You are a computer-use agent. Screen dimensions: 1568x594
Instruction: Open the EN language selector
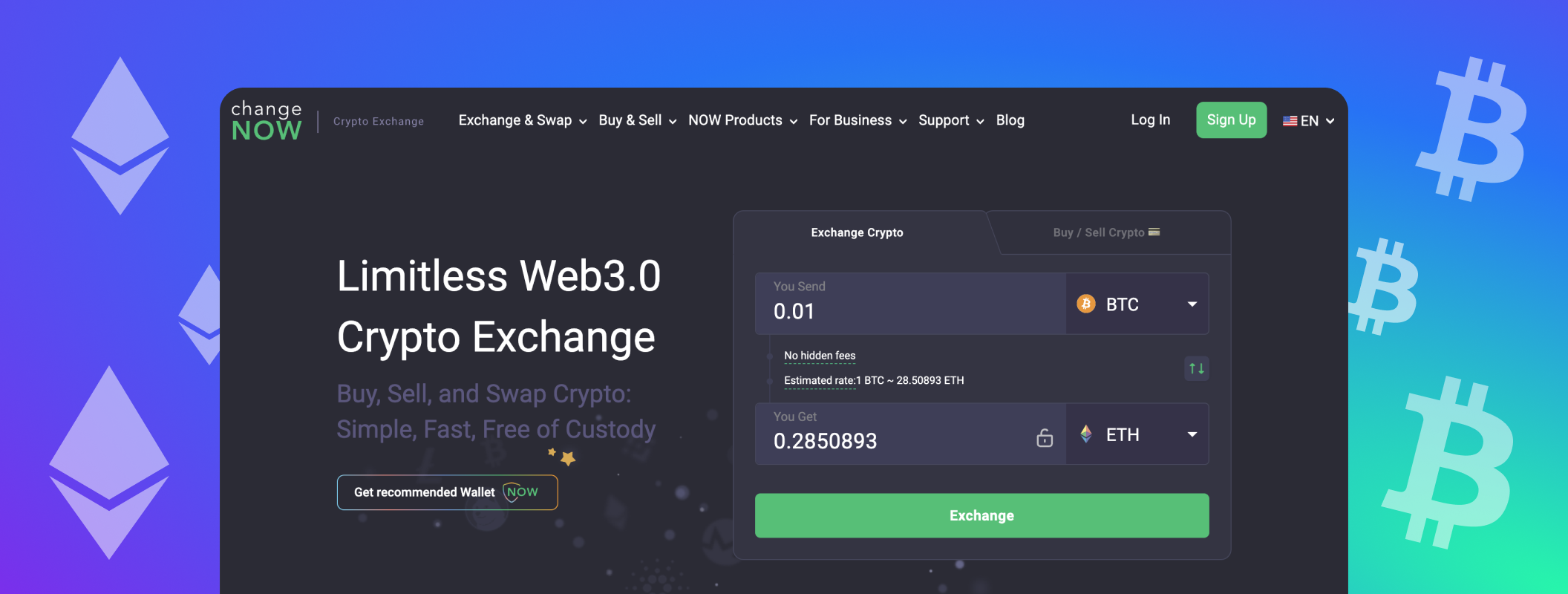click(1309, 121)
